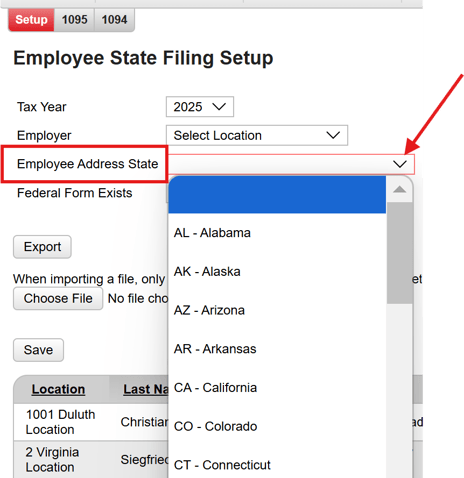Image resolution: width=464 pixels, height=478 pixels.
Task: Open the 1094 tab
Action: tap(114, 20)
